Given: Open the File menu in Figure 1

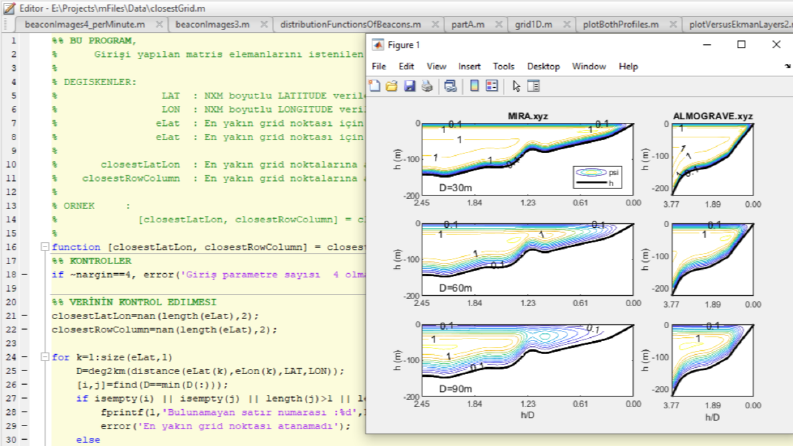Looking at the screenshot, I should click(x=379, y=66).
